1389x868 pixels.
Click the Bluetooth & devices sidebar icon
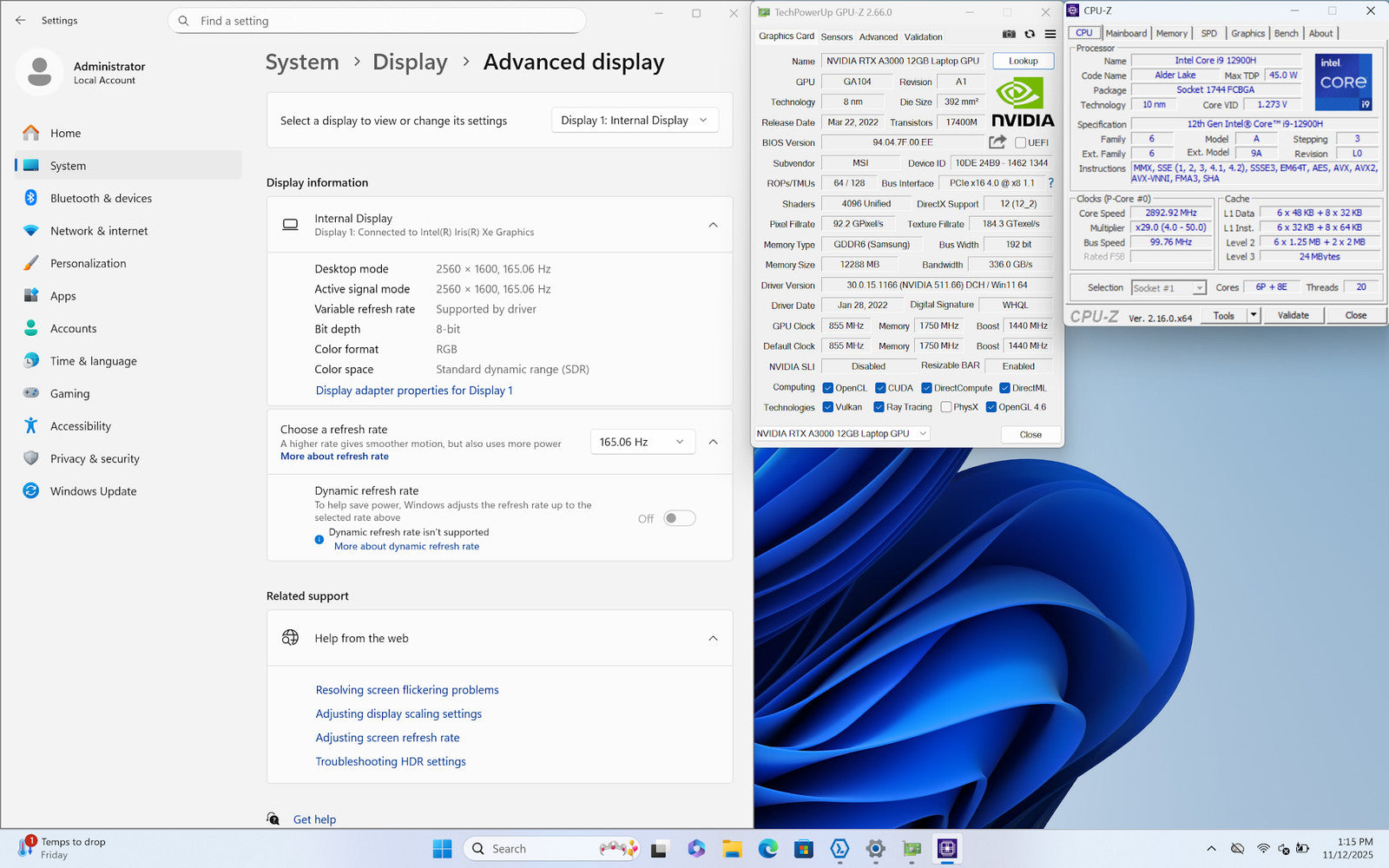pyautogui.click(x=31, y=198)
